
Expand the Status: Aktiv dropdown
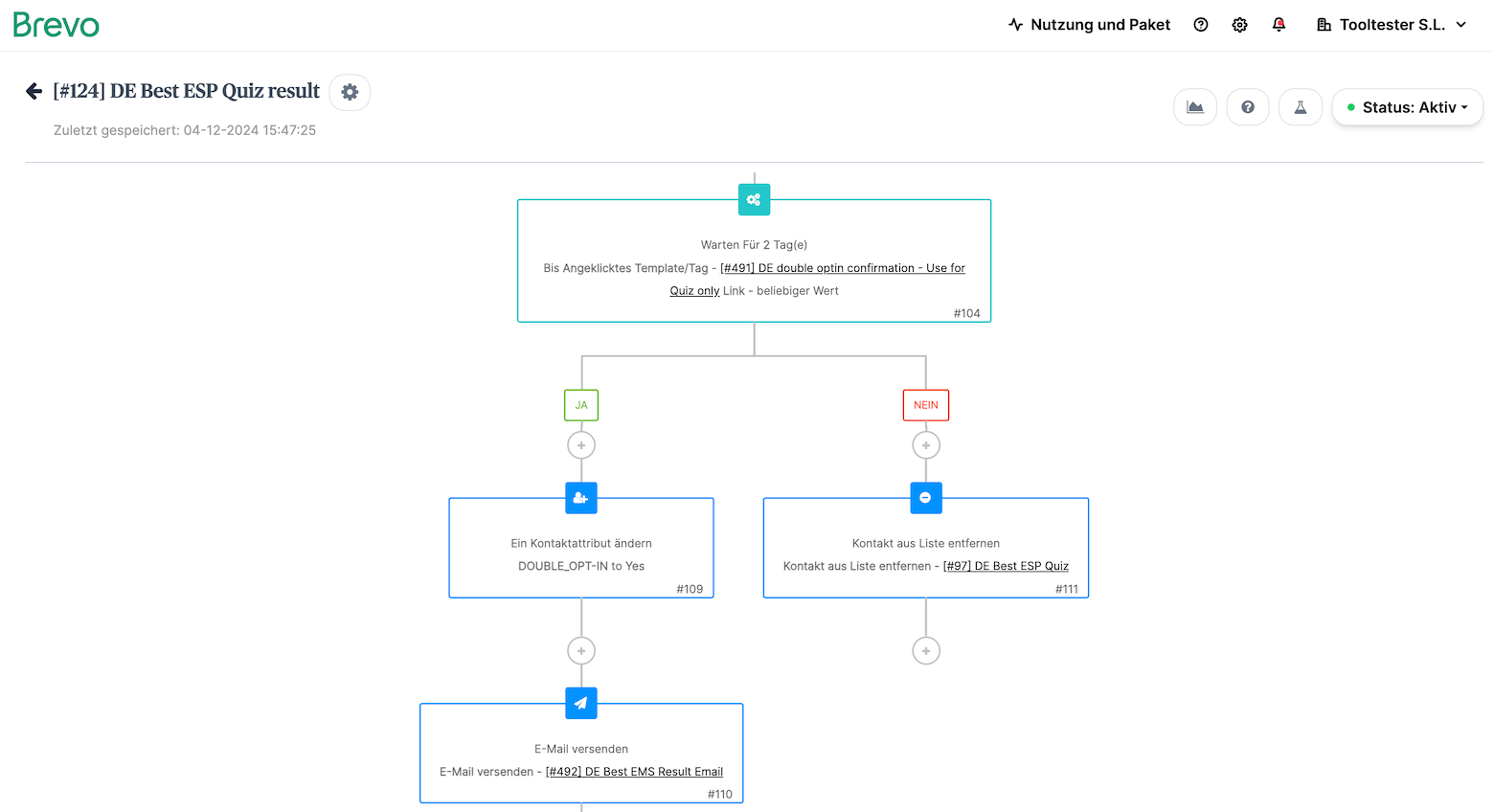click(1407, 107)
